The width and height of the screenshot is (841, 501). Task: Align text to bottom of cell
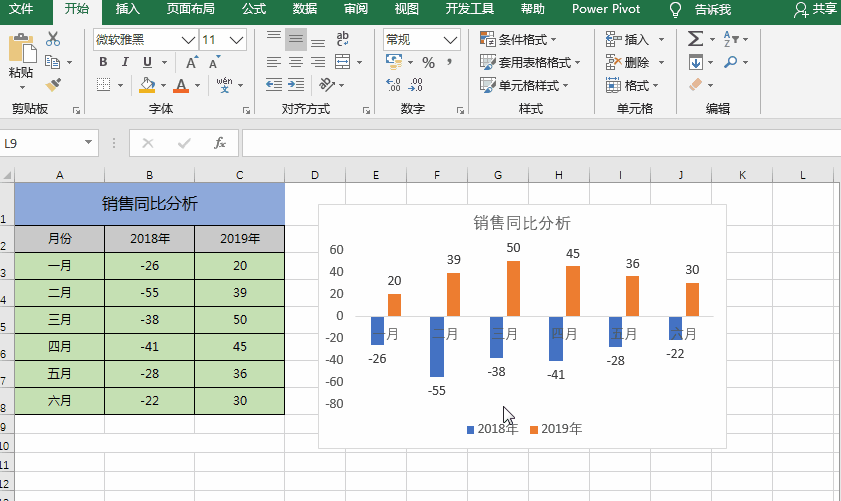point(318,42)
